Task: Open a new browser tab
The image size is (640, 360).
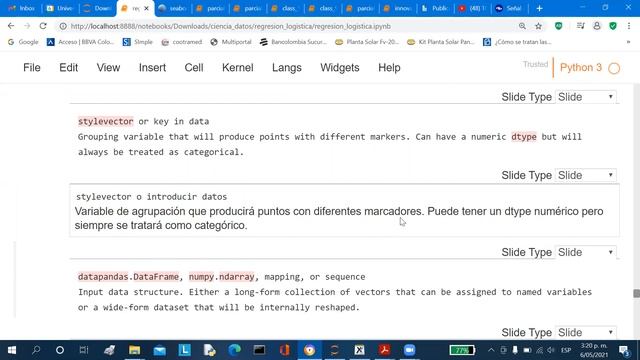Action: coord(539,8)
